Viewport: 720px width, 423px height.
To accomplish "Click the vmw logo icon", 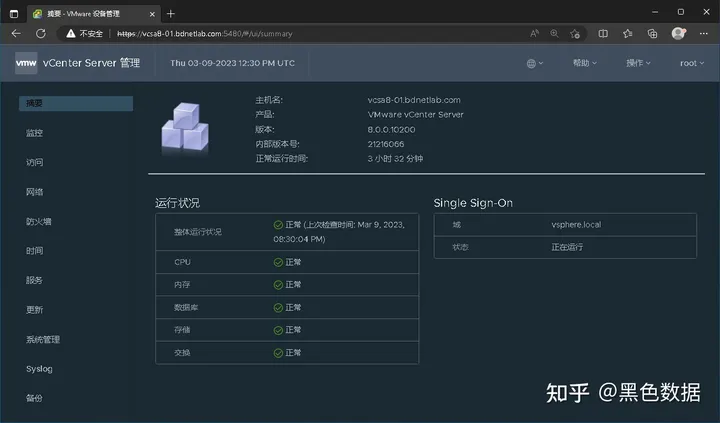I will pos(26,63).
